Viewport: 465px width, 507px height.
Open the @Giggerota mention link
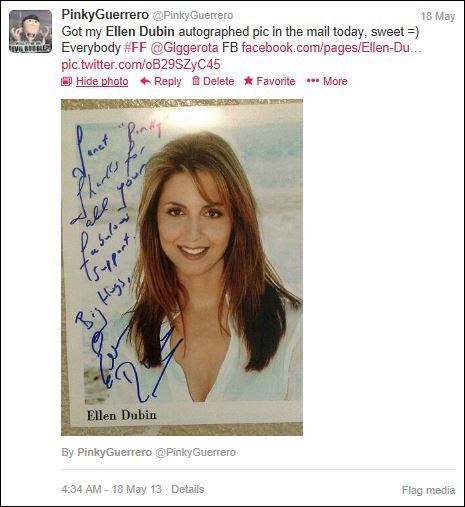tap(184, 48)
